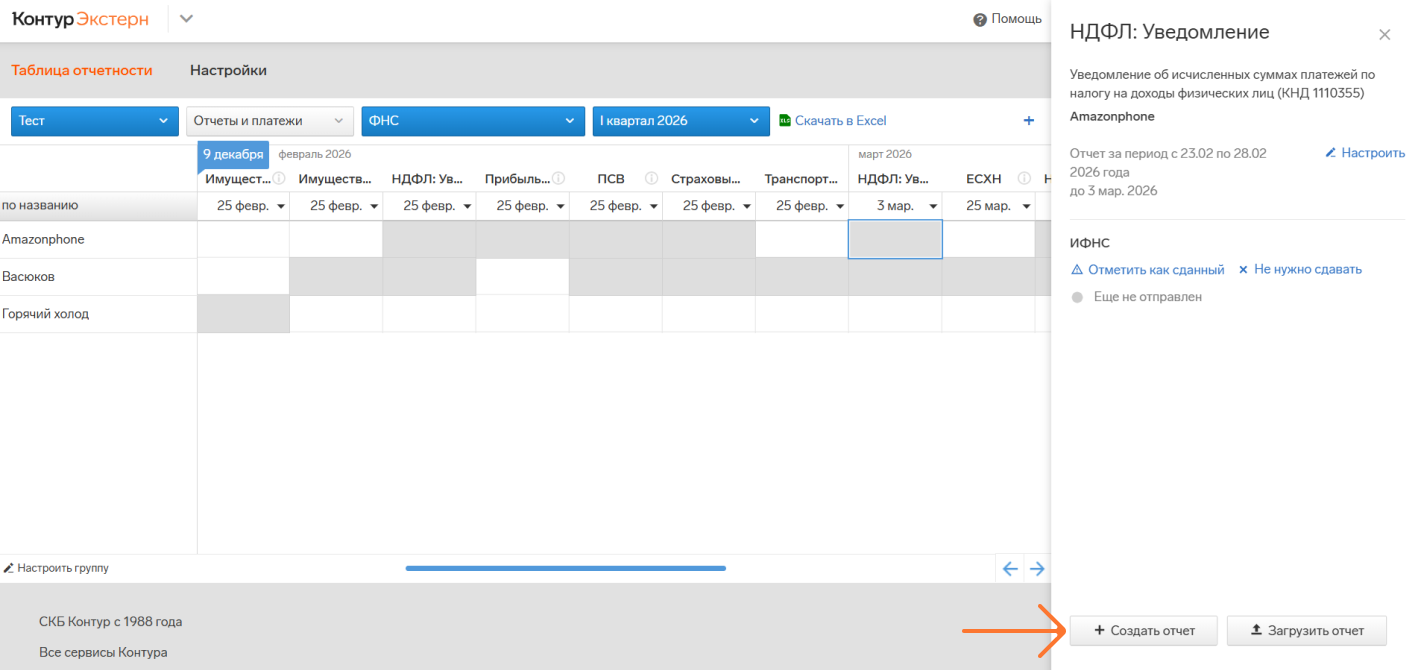Image resolution: width=1418 pixels, height=670 pixels.
Task: Click info icon next to ЕСХН column
Action: coord(1024,179)
